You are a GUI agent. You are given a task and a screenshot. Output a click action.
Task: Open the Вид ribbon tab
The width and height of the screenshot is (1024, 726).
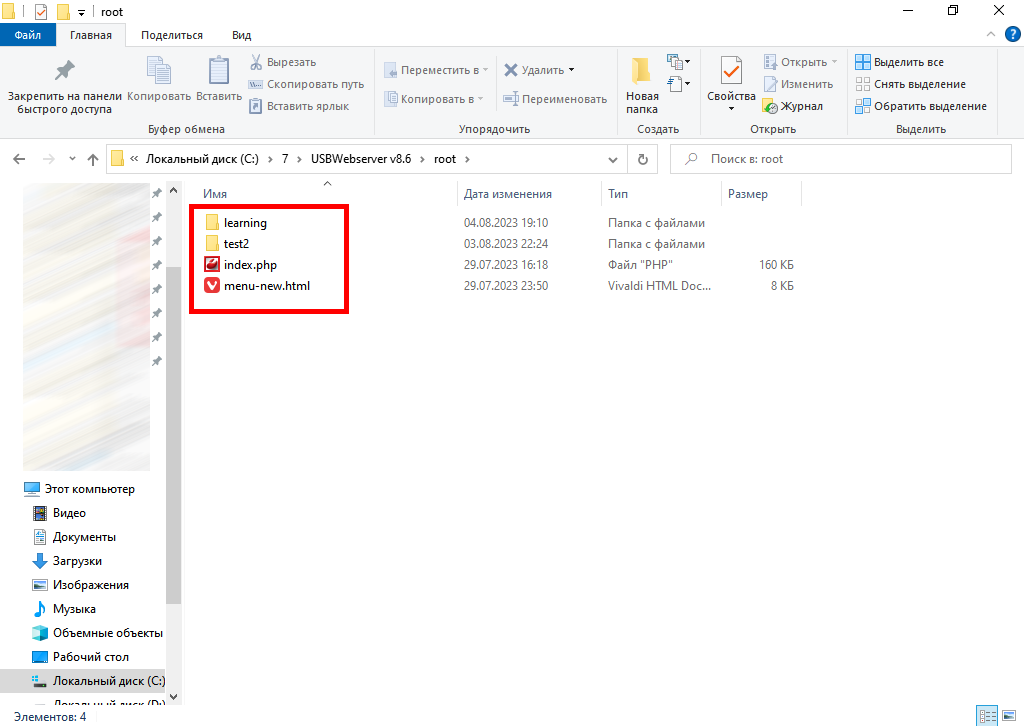click(x=241, y=35)
